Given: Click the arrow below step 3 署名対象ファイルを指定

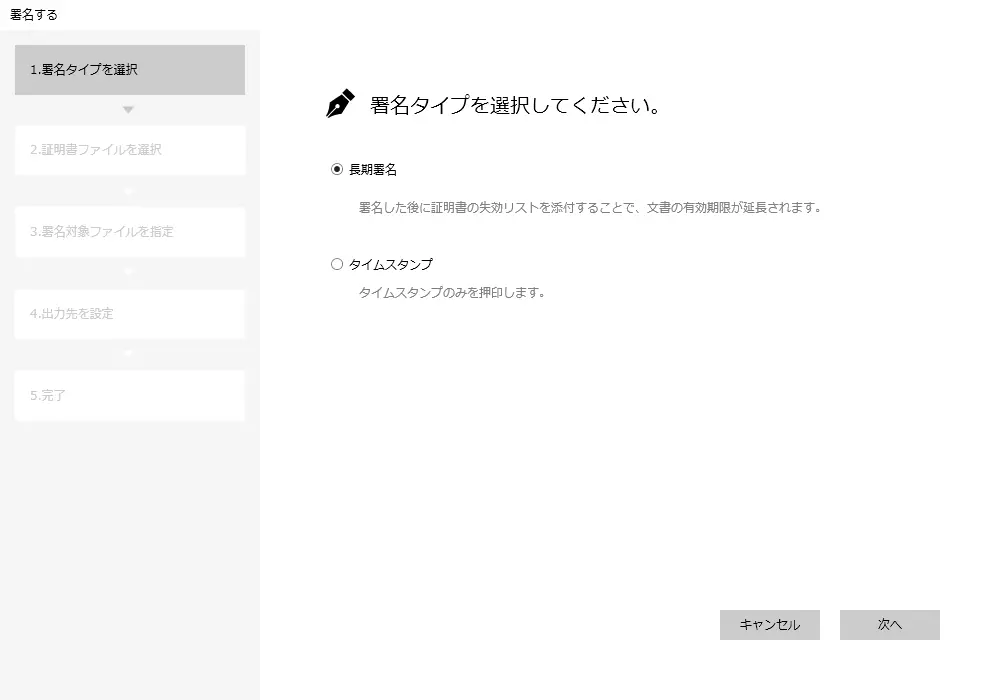Looking at the screenshot, I should click(x=128, y=271).
